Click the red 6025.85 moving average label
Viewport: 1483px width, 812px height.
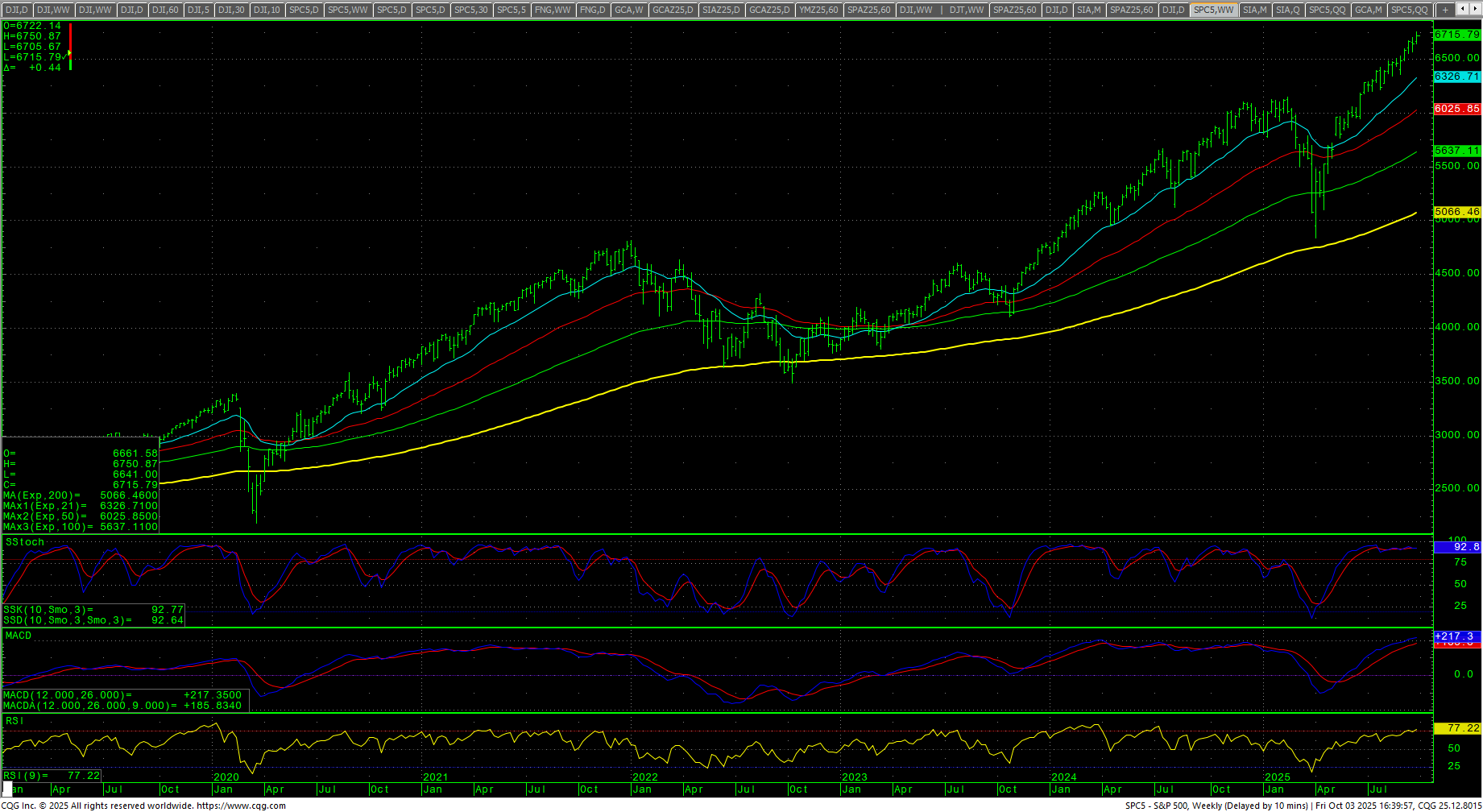tap(1456, 109)
